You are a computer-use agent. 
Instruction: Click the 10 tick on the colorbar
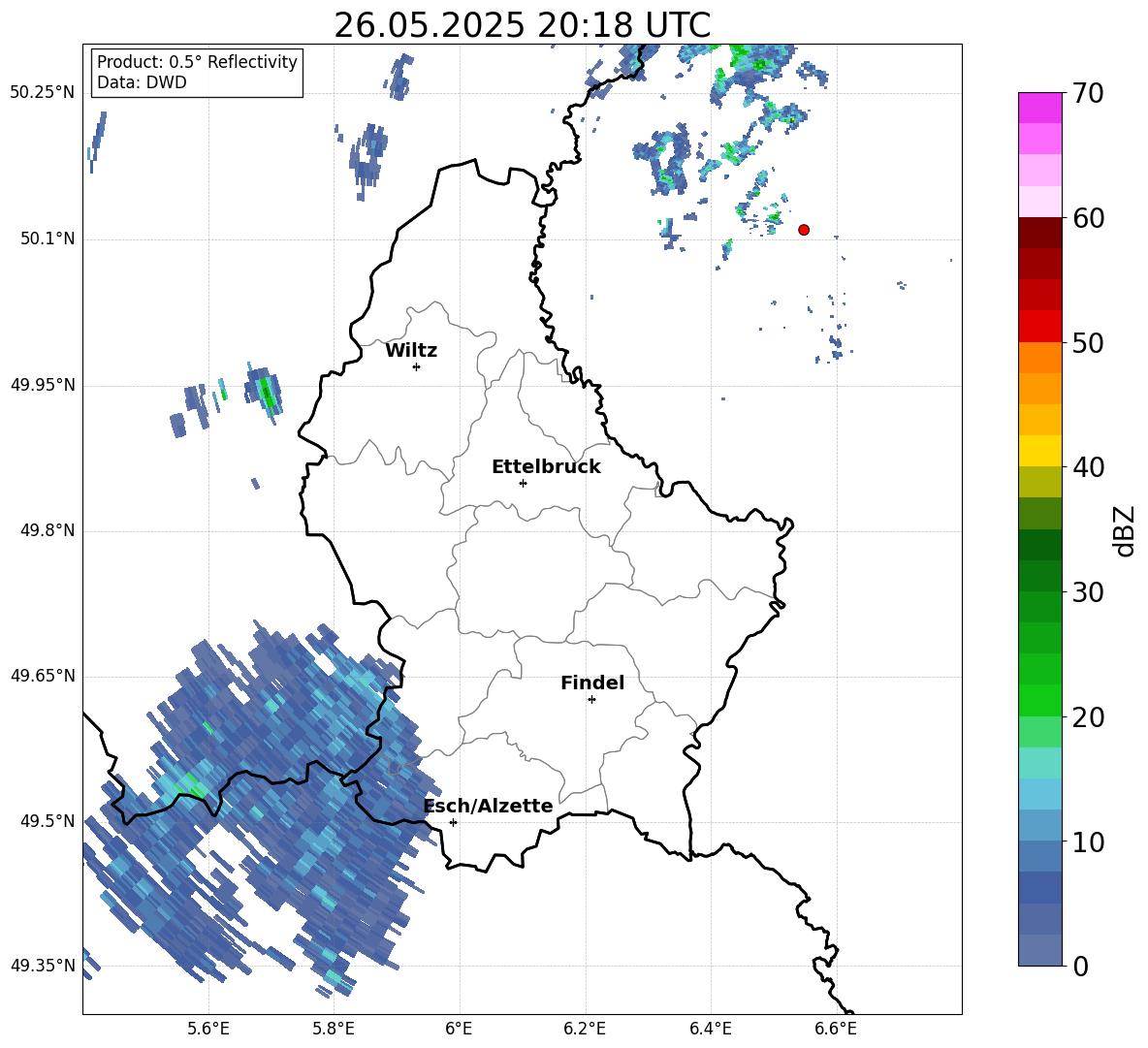1088,842
